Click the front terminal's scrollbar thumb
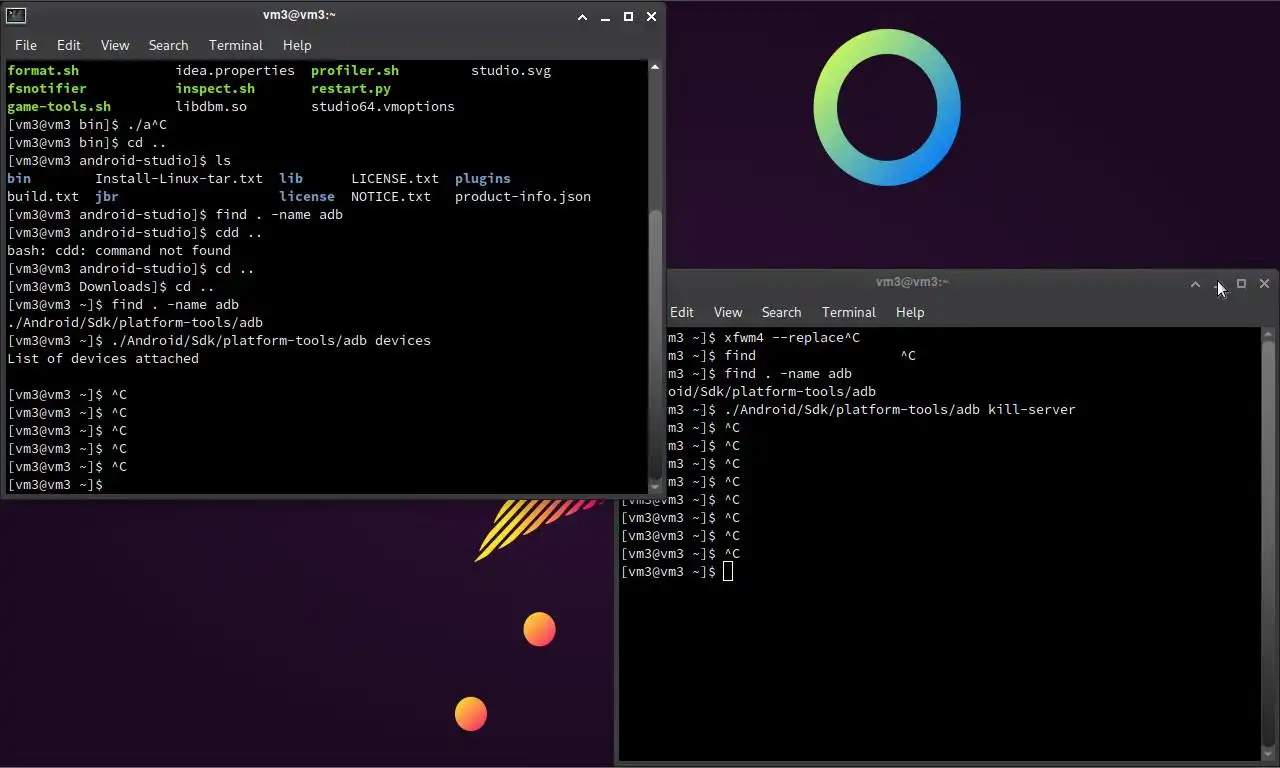Viewport: 1280px width, 768px height. pos(655,343)
